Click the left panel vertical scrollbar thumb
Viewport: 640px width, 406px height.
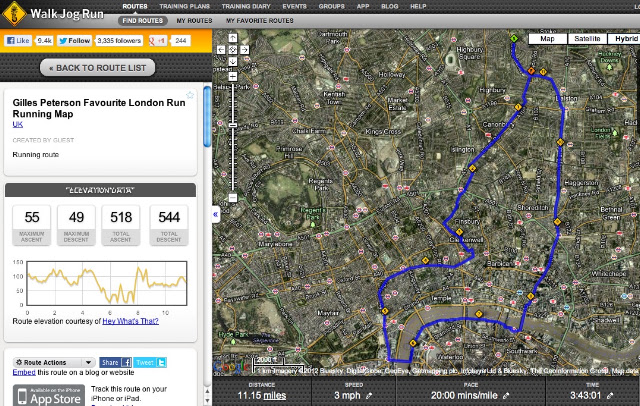207,116
